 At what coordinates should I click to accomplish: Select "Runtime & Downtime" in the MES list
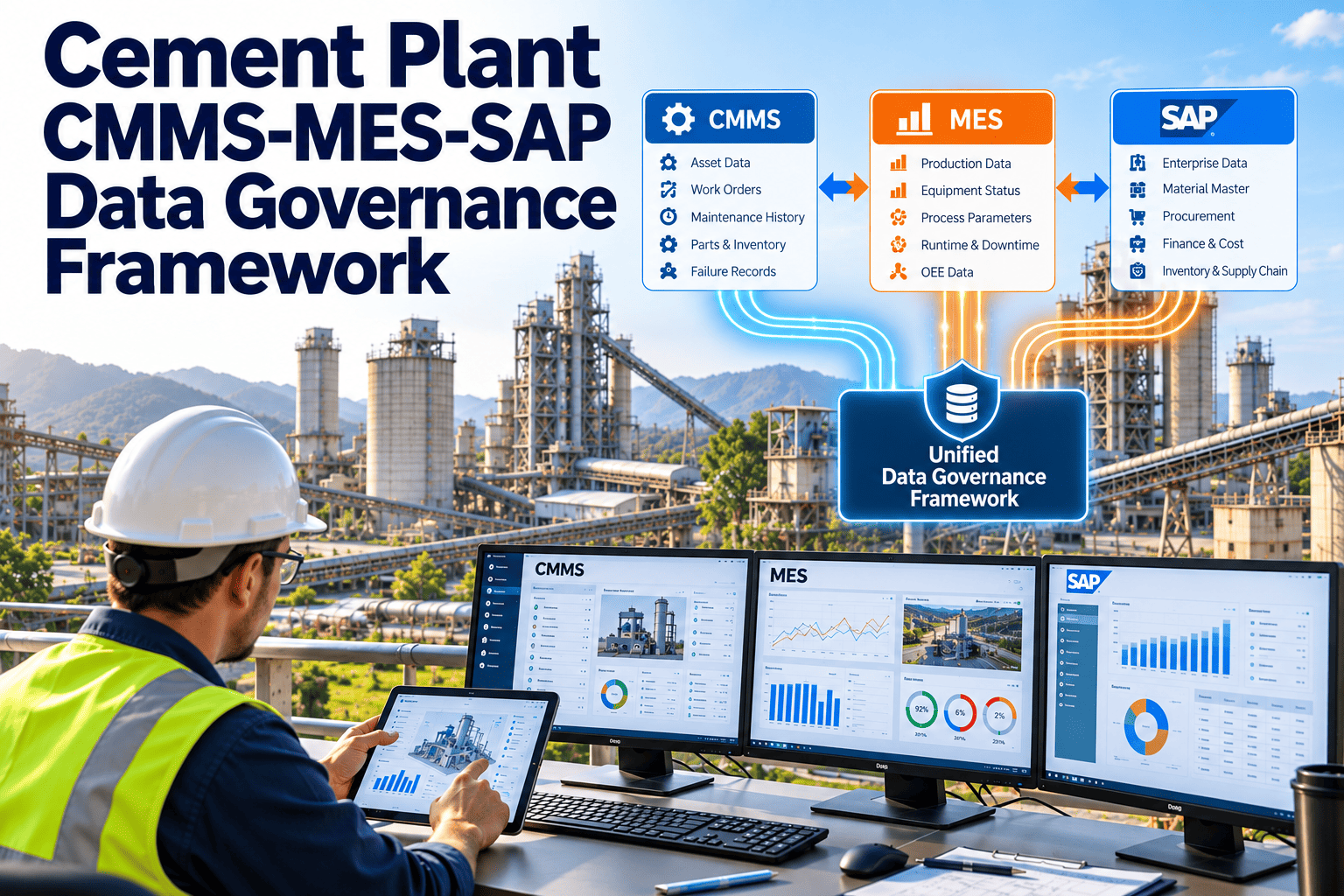tap(980, 245)
